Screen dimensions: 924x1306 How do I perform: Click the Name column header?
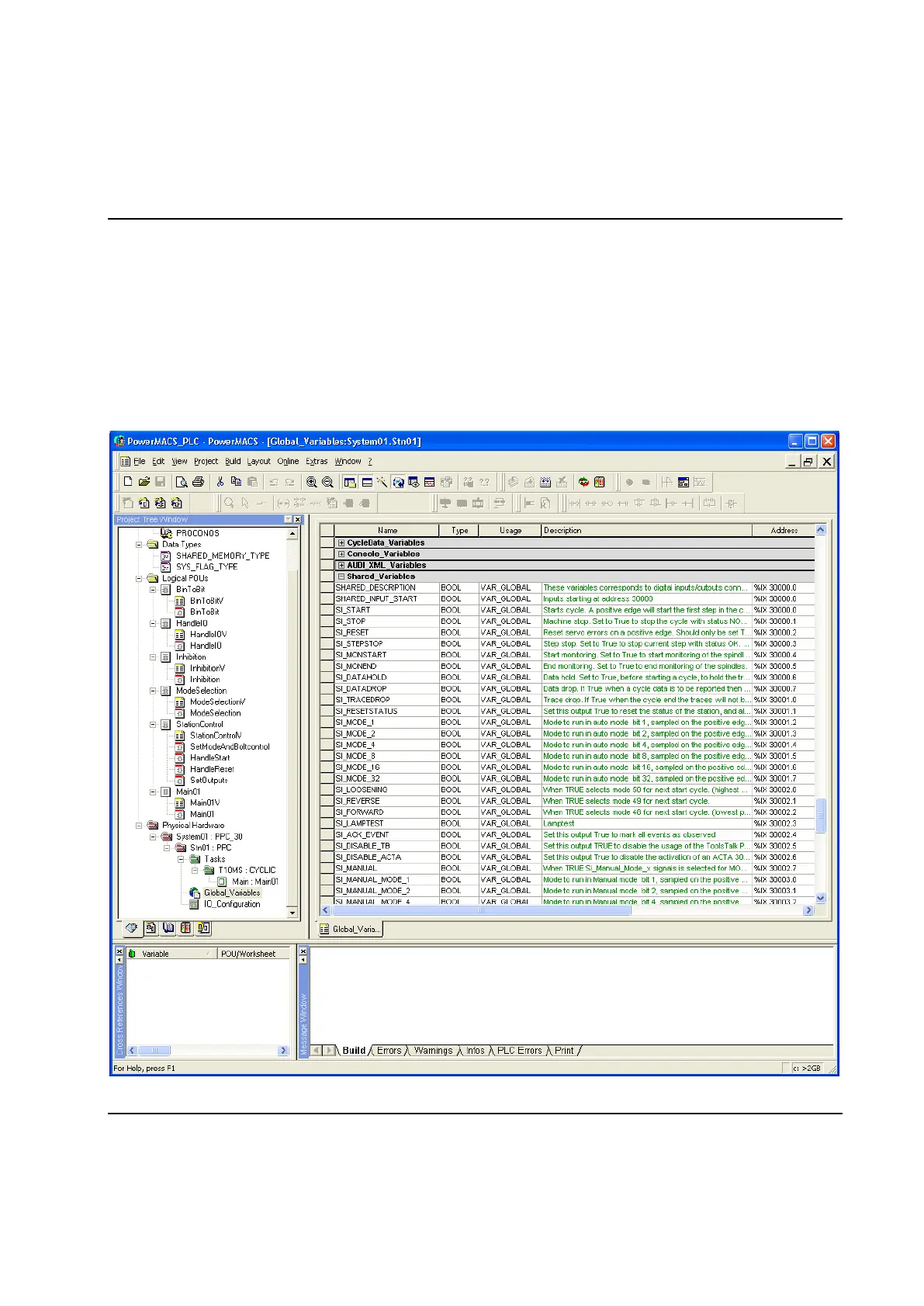tap(387, 531)
